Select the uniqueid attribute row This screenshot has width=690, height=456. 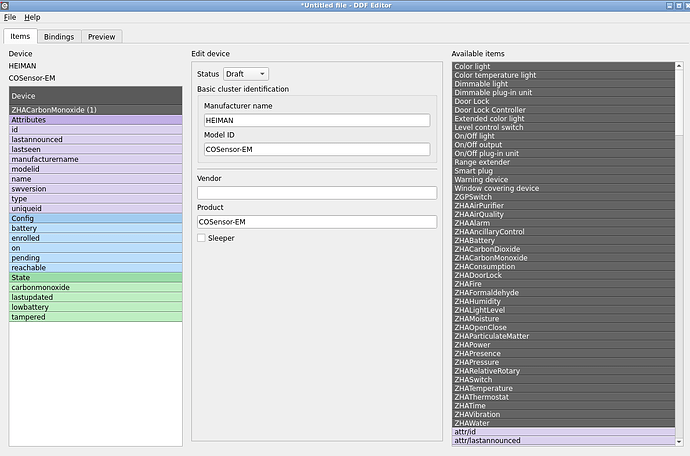tap(95, 209)
